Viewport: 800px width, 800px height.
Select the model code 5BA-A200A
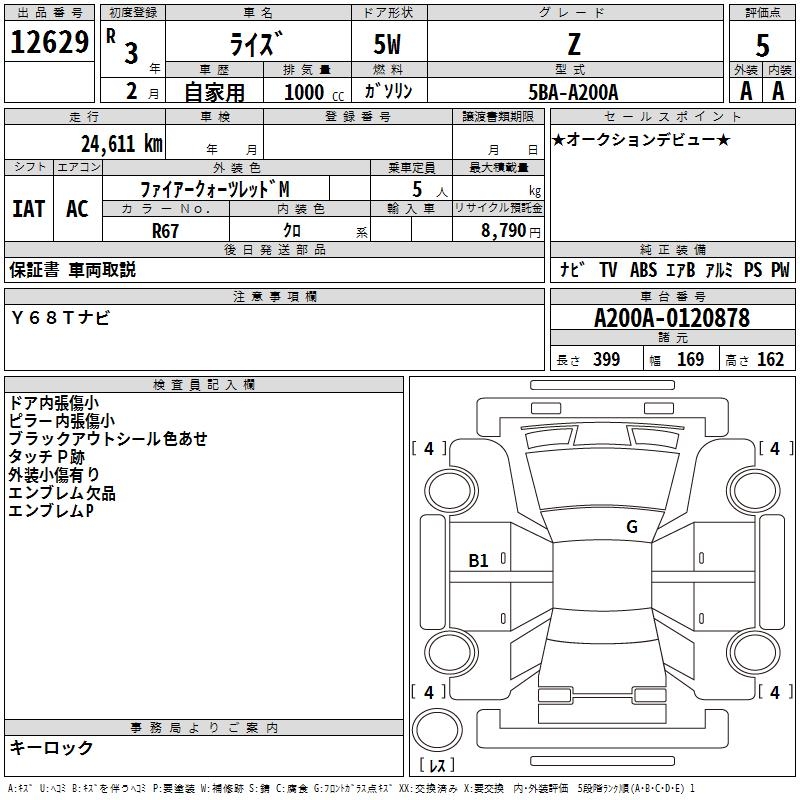tap(573, 91)
